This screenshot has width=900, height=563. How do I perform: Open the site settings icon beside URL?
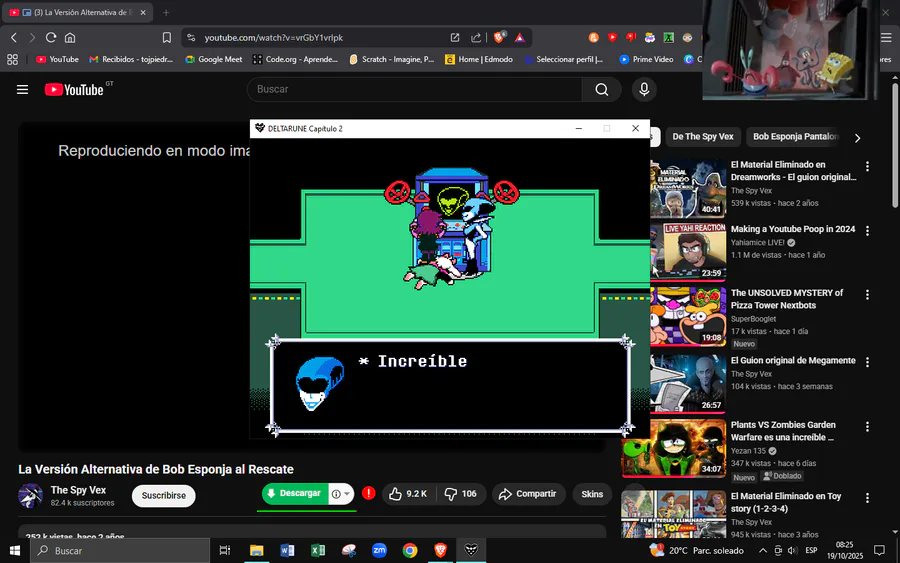[191, 37]
